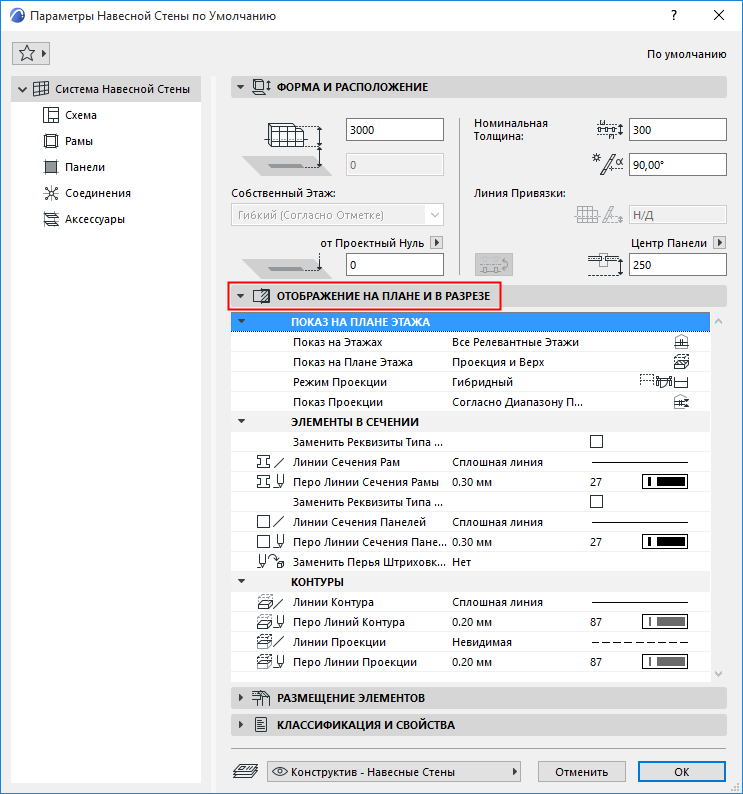This screenshot has height=794, width=743.
Task: Click the elevation to project zero field
Action: pyautogui.click(x=395, y=265)
